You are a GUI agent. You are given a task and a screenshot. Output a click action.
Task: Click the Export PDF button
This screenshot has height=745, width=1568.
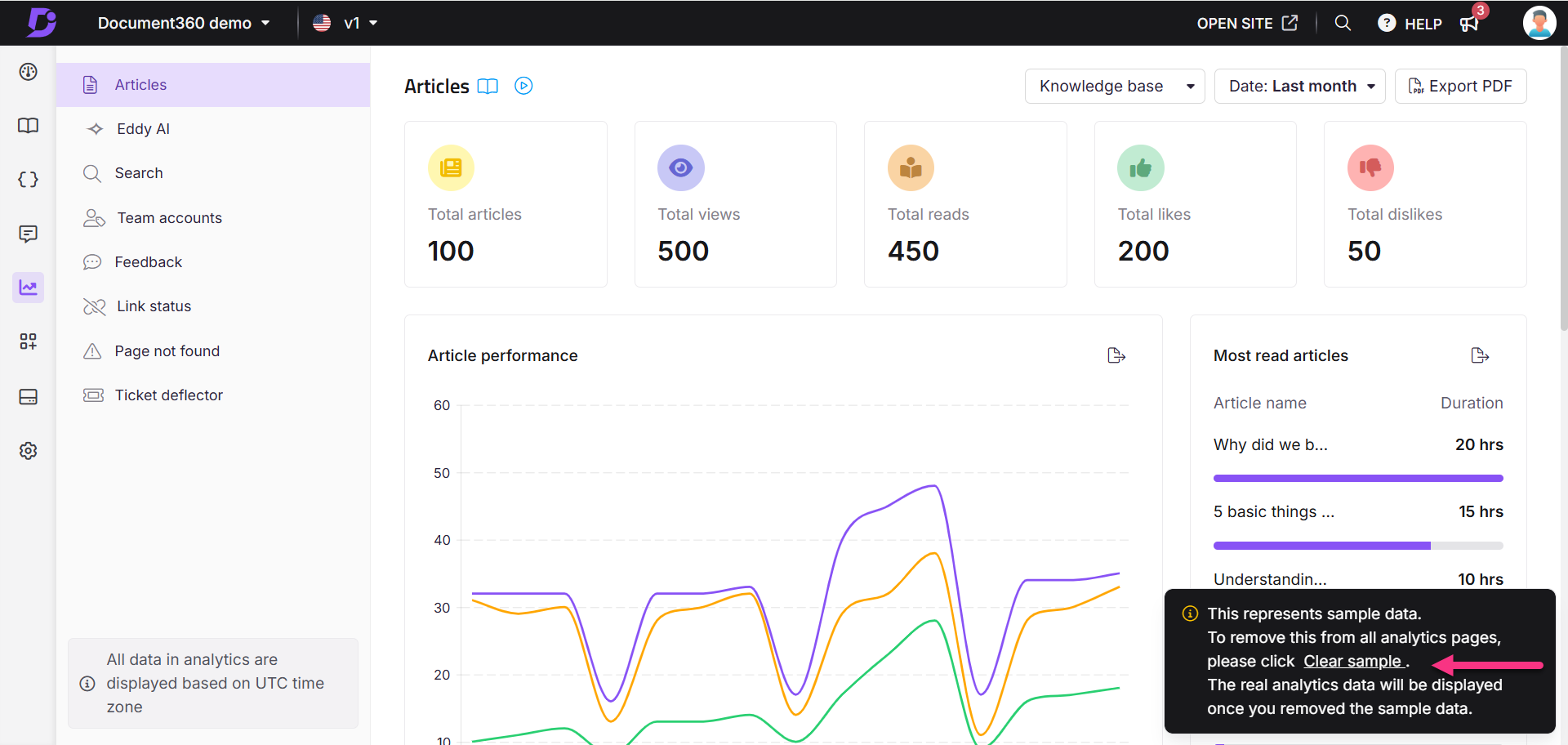pyautogui.click(x=1461, y=86)
